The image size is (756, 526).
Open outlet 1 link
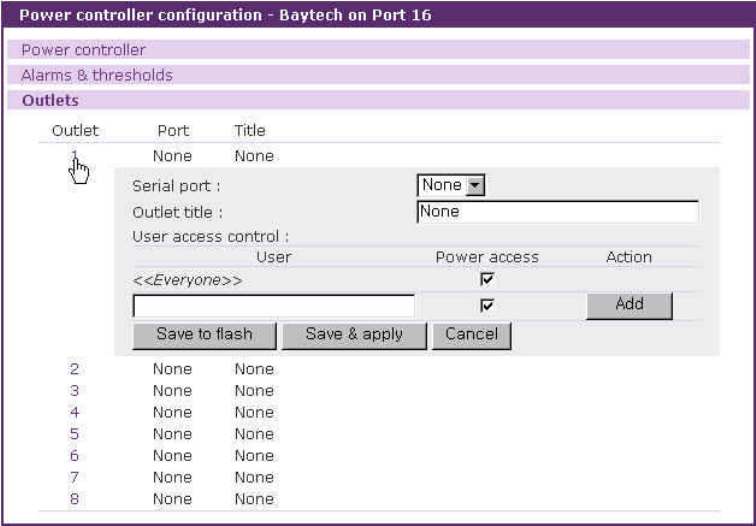74,155
